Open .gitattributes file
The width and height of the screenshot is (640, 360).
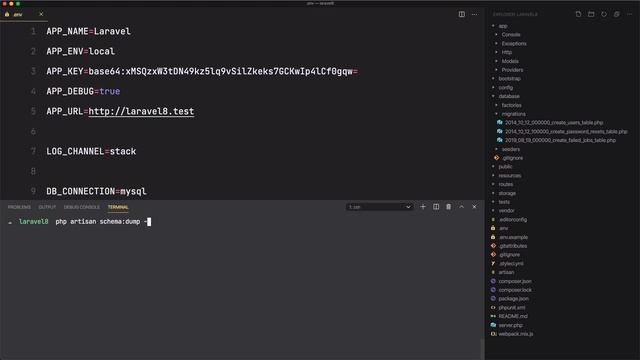click(513, 246)
